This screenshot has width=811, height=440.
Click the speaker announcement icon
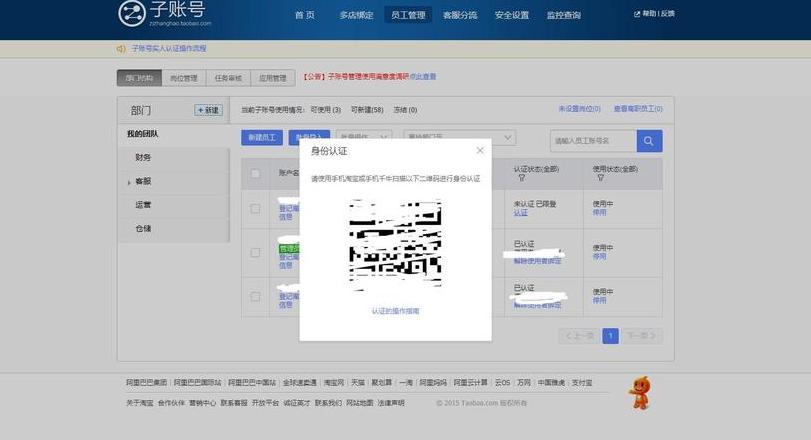click(x=121, y=49)
